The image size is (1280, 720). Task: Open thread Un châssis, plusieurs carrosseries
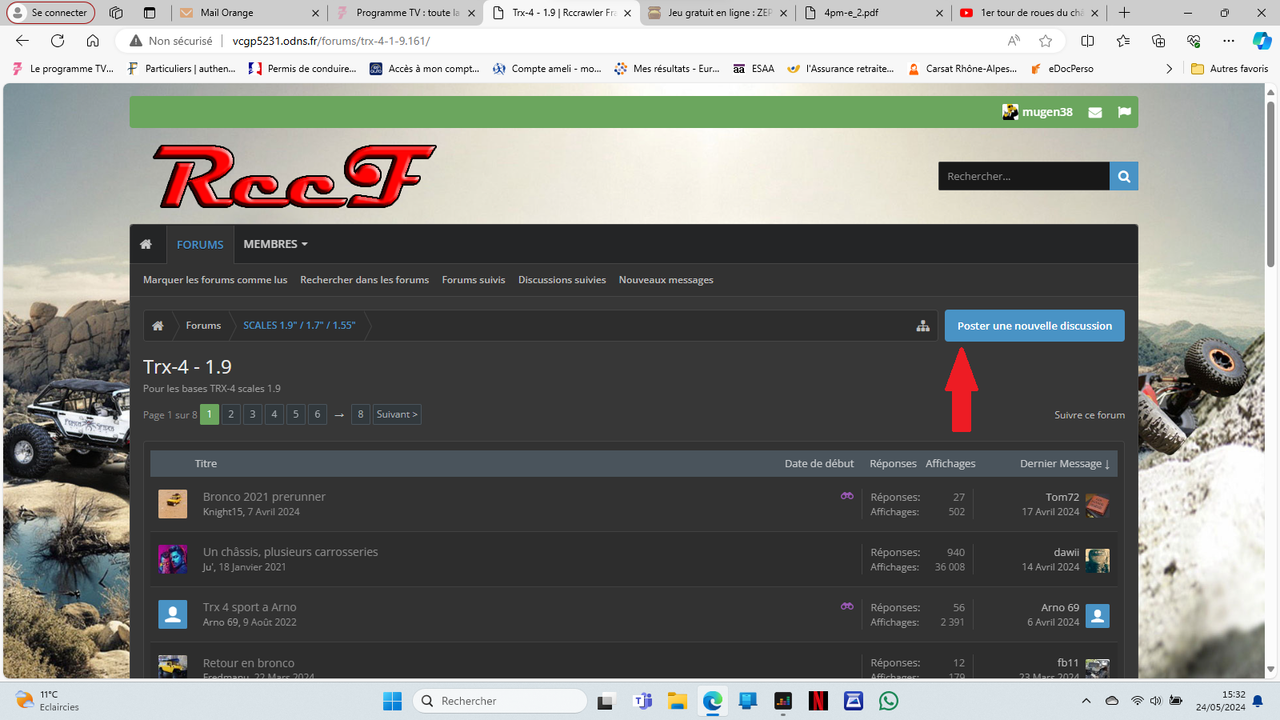point(290,552)
